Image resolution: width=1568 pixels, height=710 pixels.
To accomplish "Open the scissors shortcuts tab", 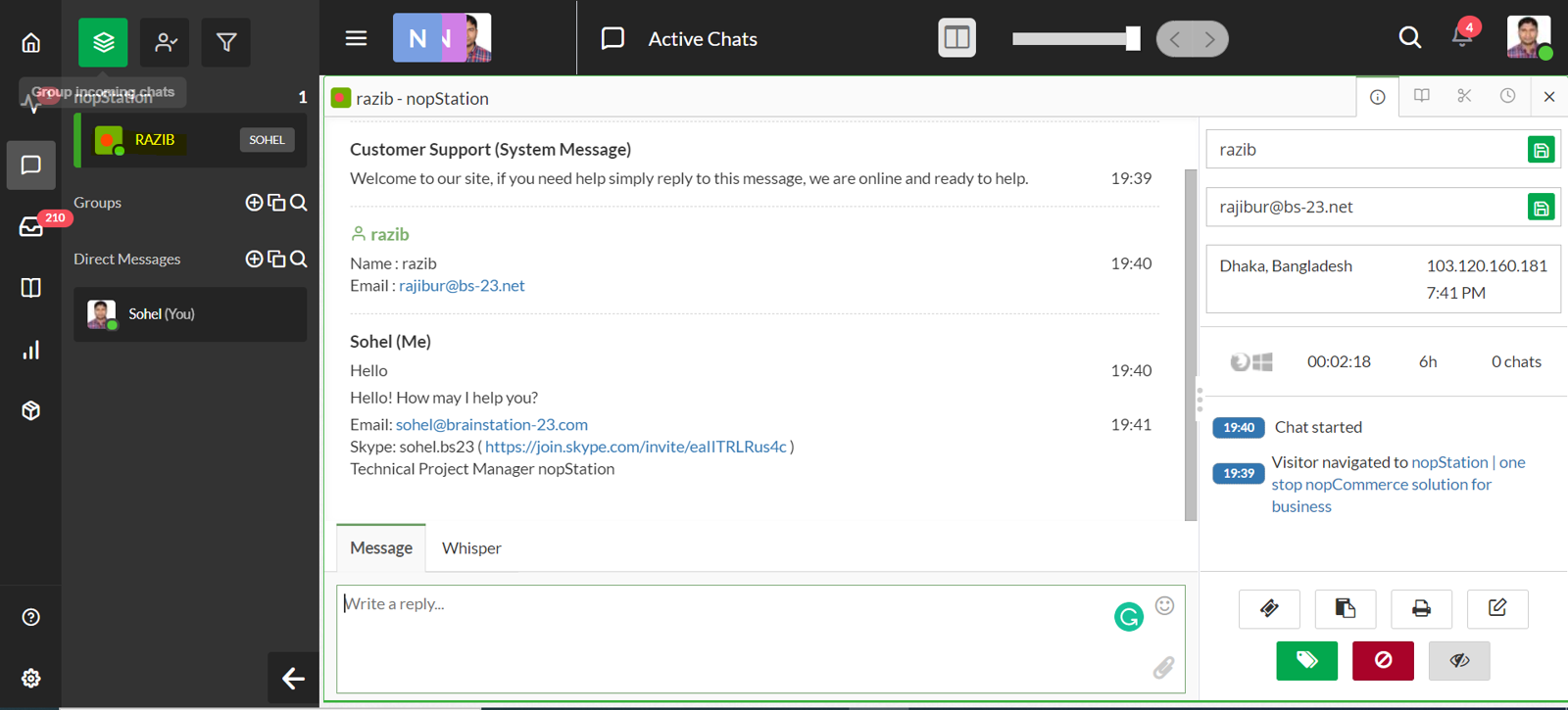I will (x=1464, y=96).
